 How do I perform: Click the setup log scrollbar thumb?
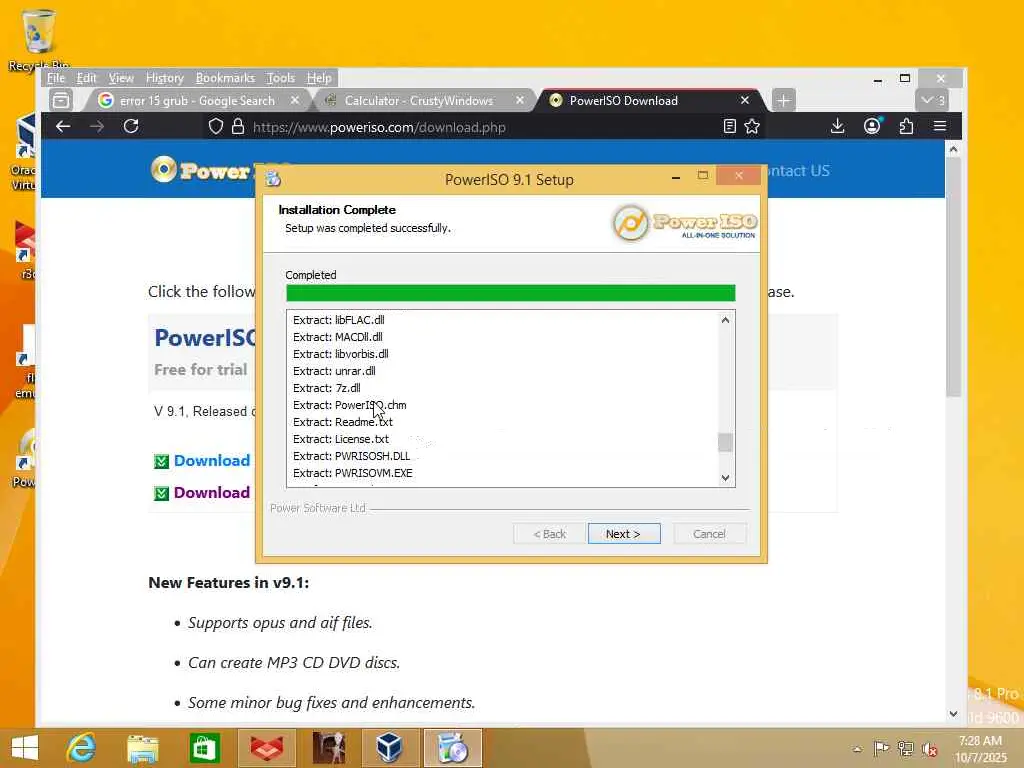(725, 442)
